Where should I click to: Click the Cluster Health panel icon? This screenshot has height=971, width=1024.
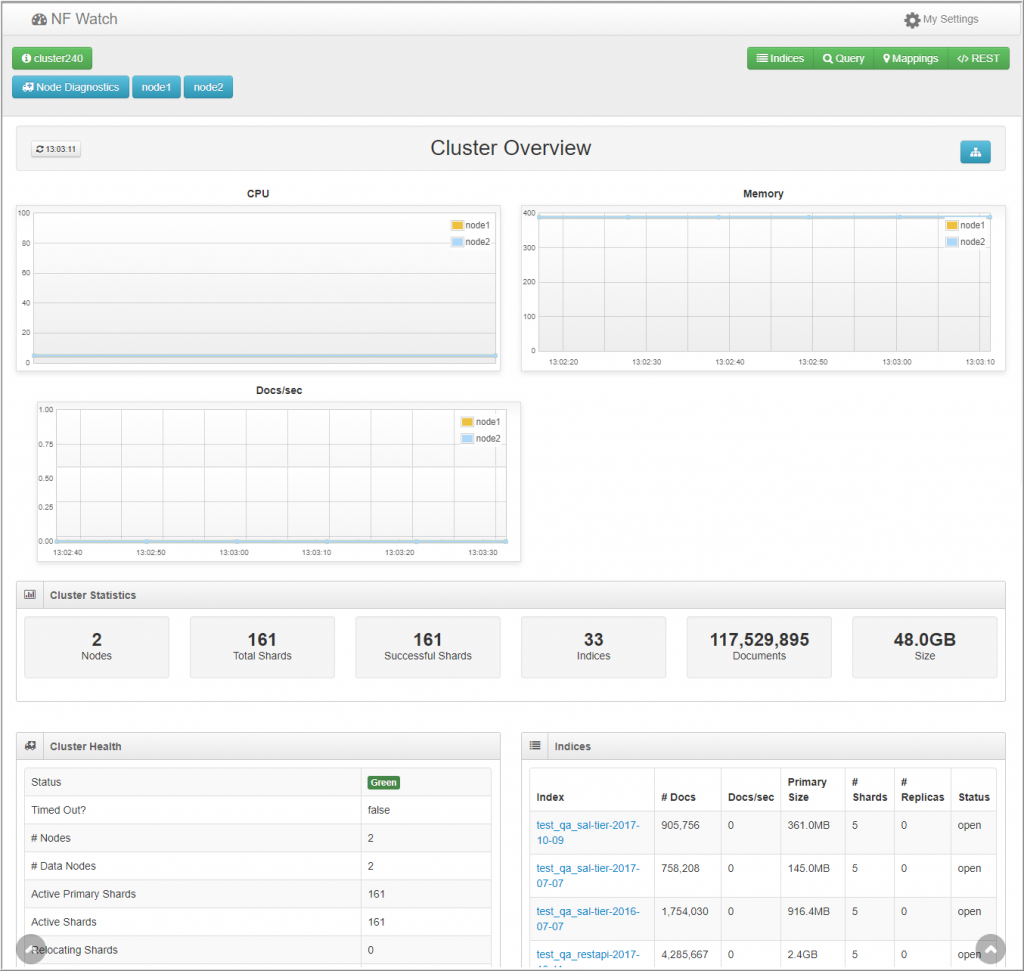pyautogui.click(x=30, y=746)
